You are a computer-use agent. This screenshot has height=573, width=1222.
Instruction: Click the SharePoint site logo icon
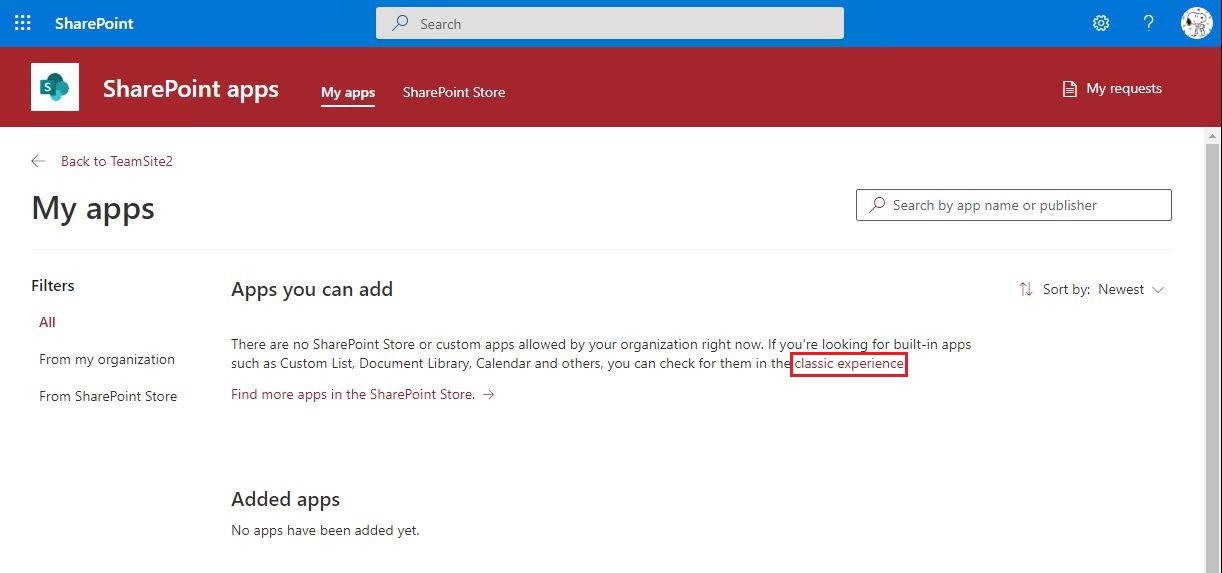click(x=55, y=87)
